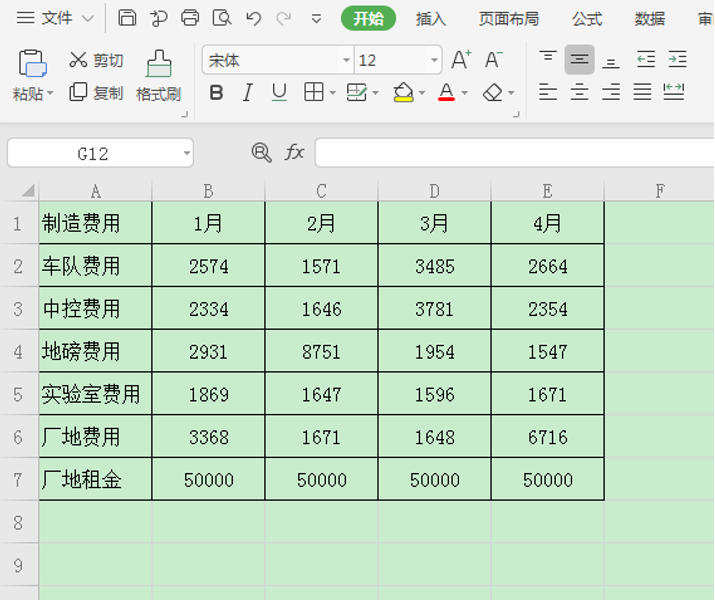Viewport: 715px width, 600px height.
Task: Toggle Bold formatting
Action: pyautogui.click(x=216, y=93)
